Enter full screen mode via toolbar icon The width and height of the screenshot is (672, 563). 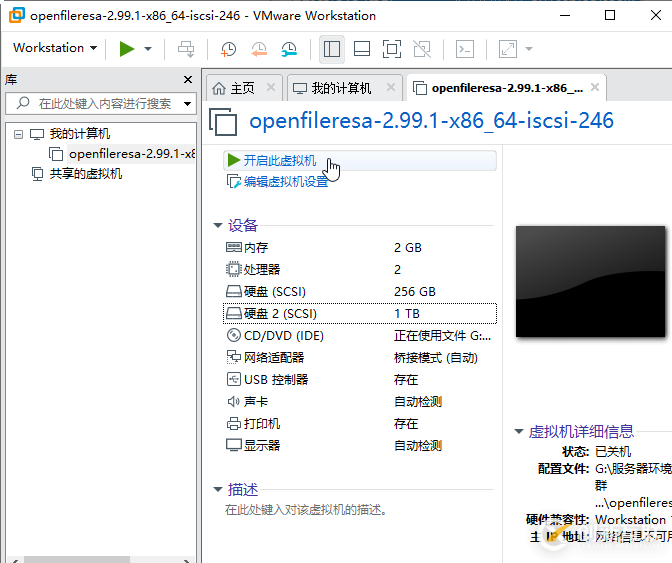(392, 48)
